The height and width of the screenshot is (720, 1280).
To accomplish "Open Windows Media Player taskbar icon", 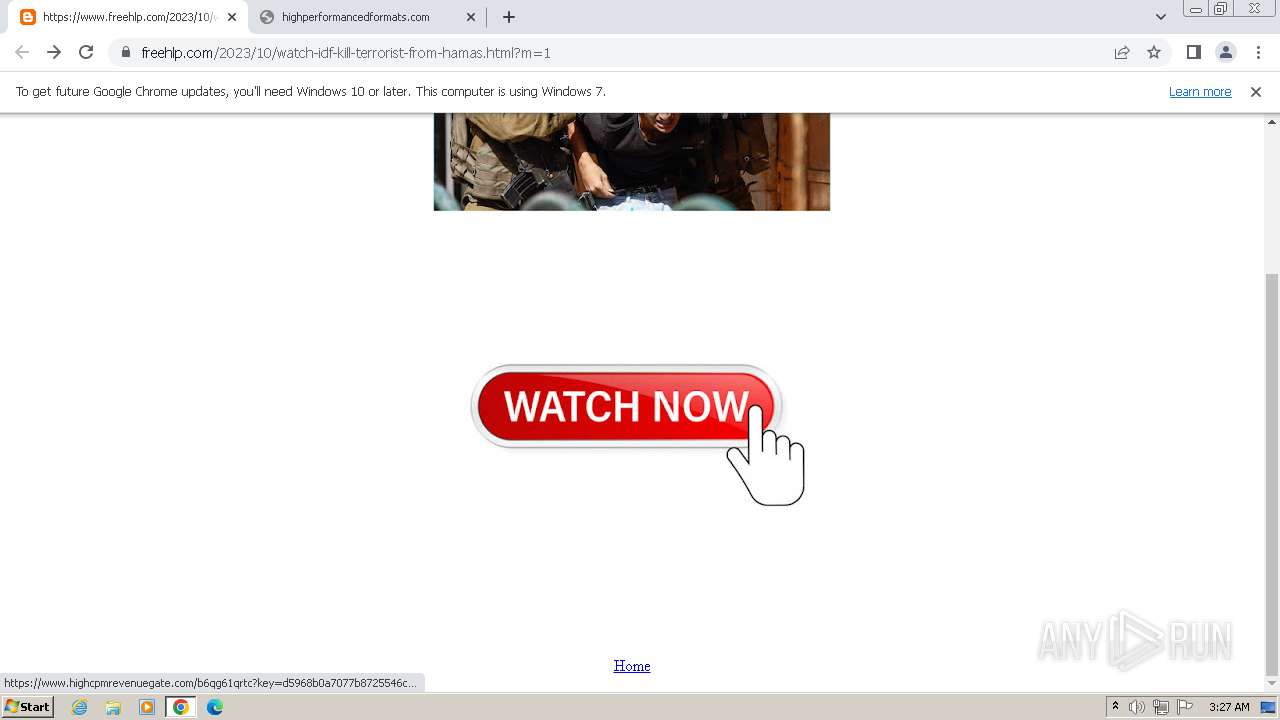I will [147, 707].
